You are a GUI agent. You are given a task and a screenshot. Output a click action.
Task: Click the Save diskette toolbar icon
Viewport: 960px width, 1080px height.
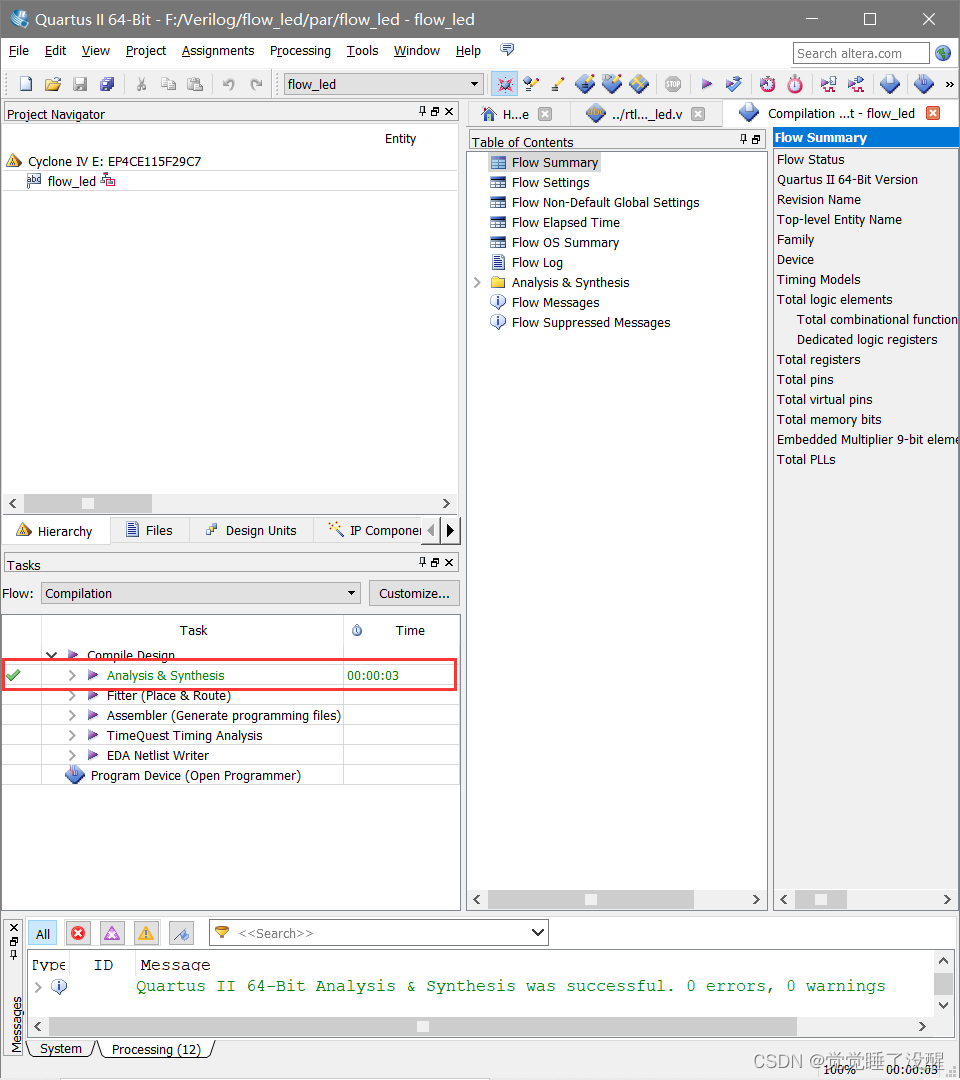pyautogui.click(x=80, y=84)
